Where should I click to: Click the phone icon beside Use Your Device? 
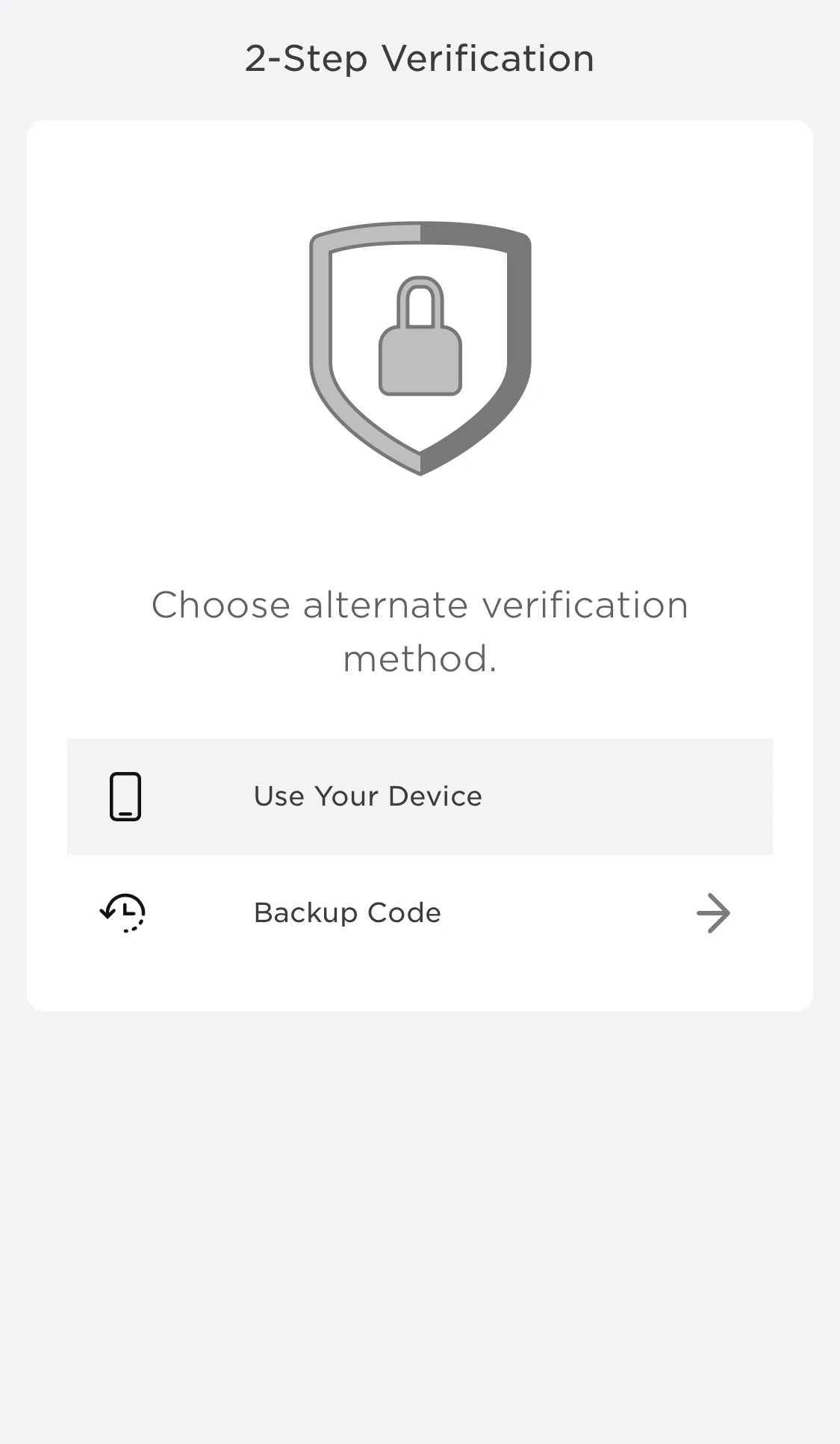point(125,797)
